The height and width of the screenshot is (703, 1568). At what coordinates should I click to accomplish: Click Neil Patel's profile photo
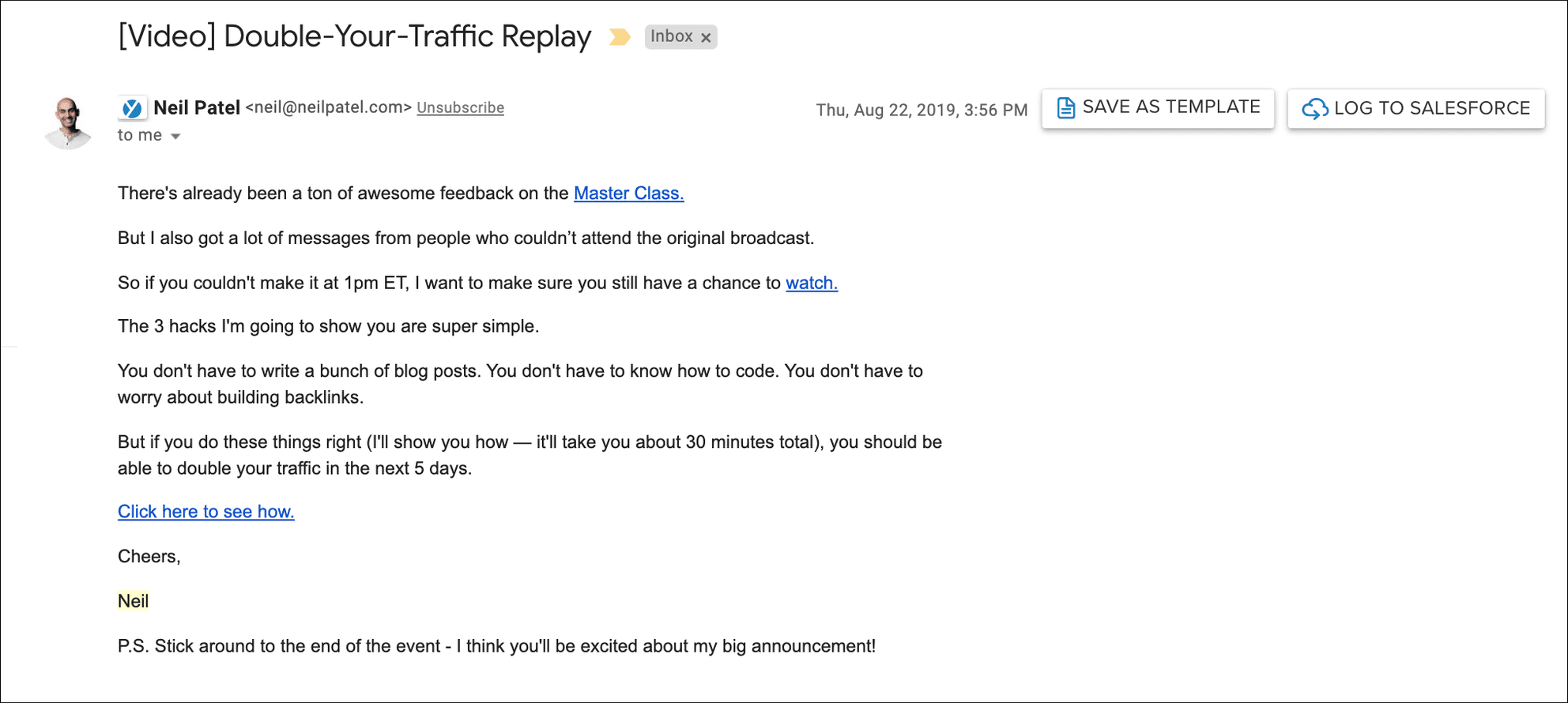pyautogui.click(x=68, y=122)
